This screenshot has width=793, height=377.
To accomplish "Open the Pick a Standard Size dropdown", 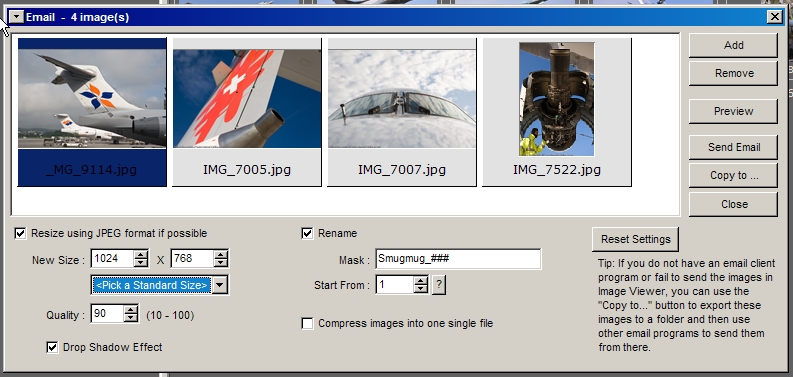I will [x=219, y=285].
